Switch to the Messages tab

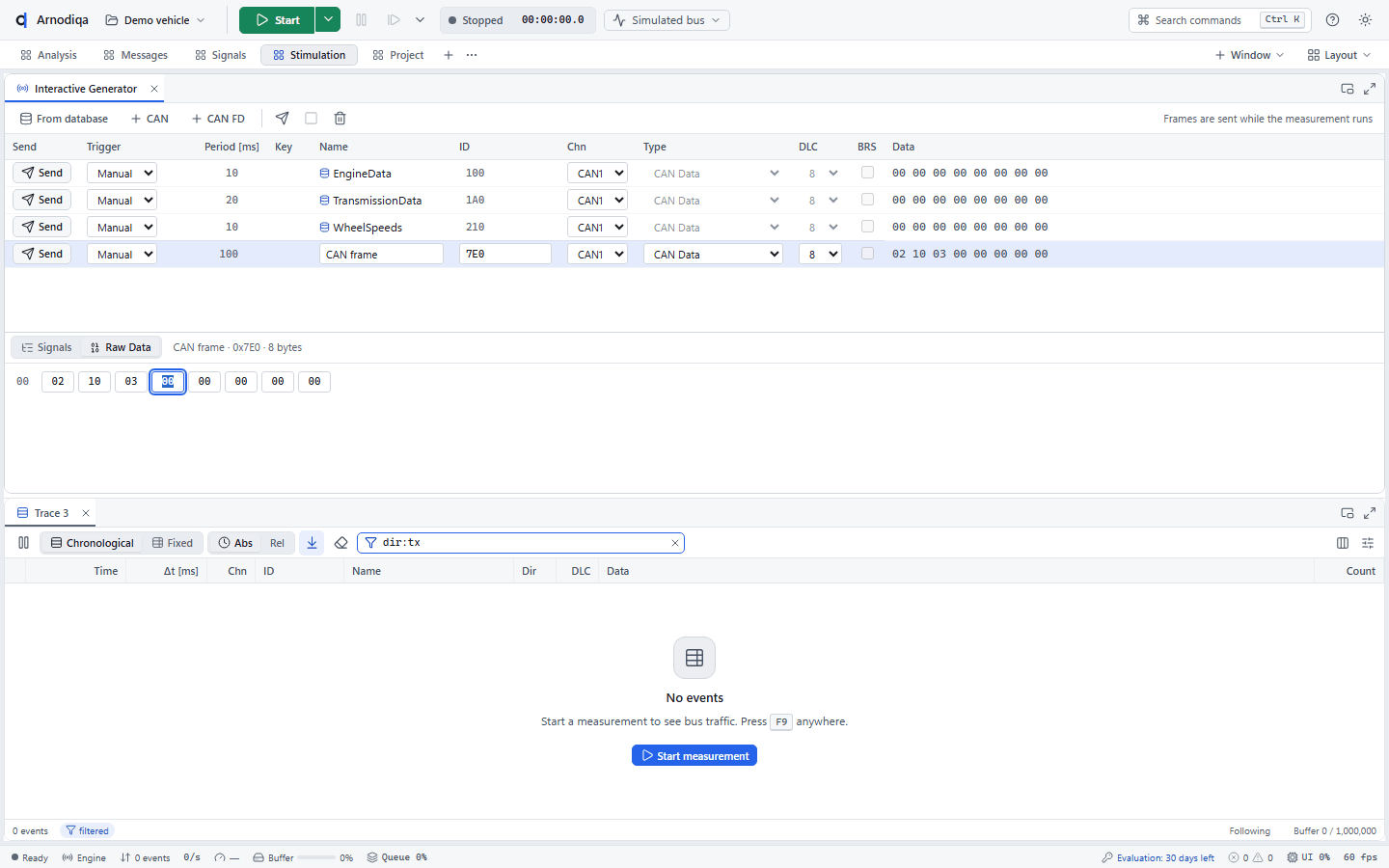(135, 55)
